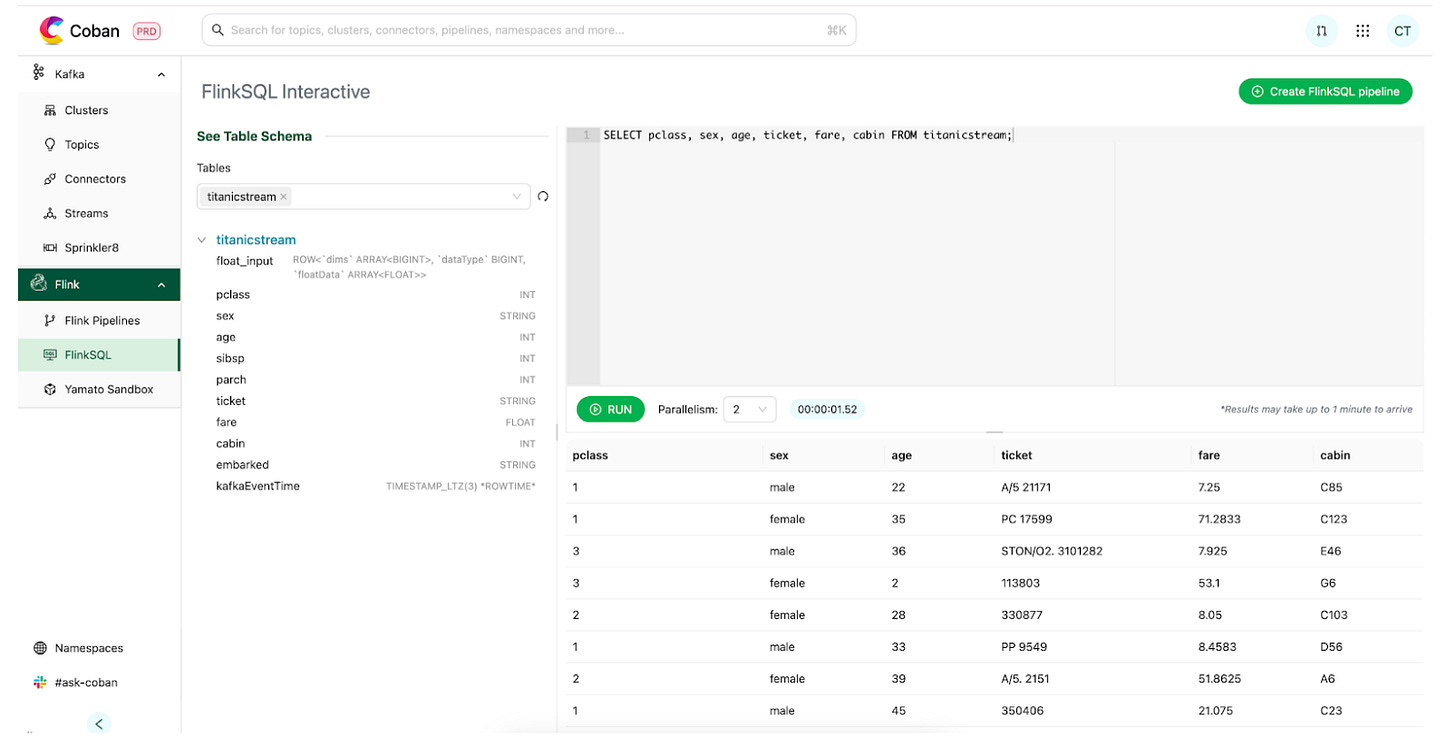The height and width of the screenshot is (745, 1456).
Task: Run the SQL query
Action: pos(610,409)
